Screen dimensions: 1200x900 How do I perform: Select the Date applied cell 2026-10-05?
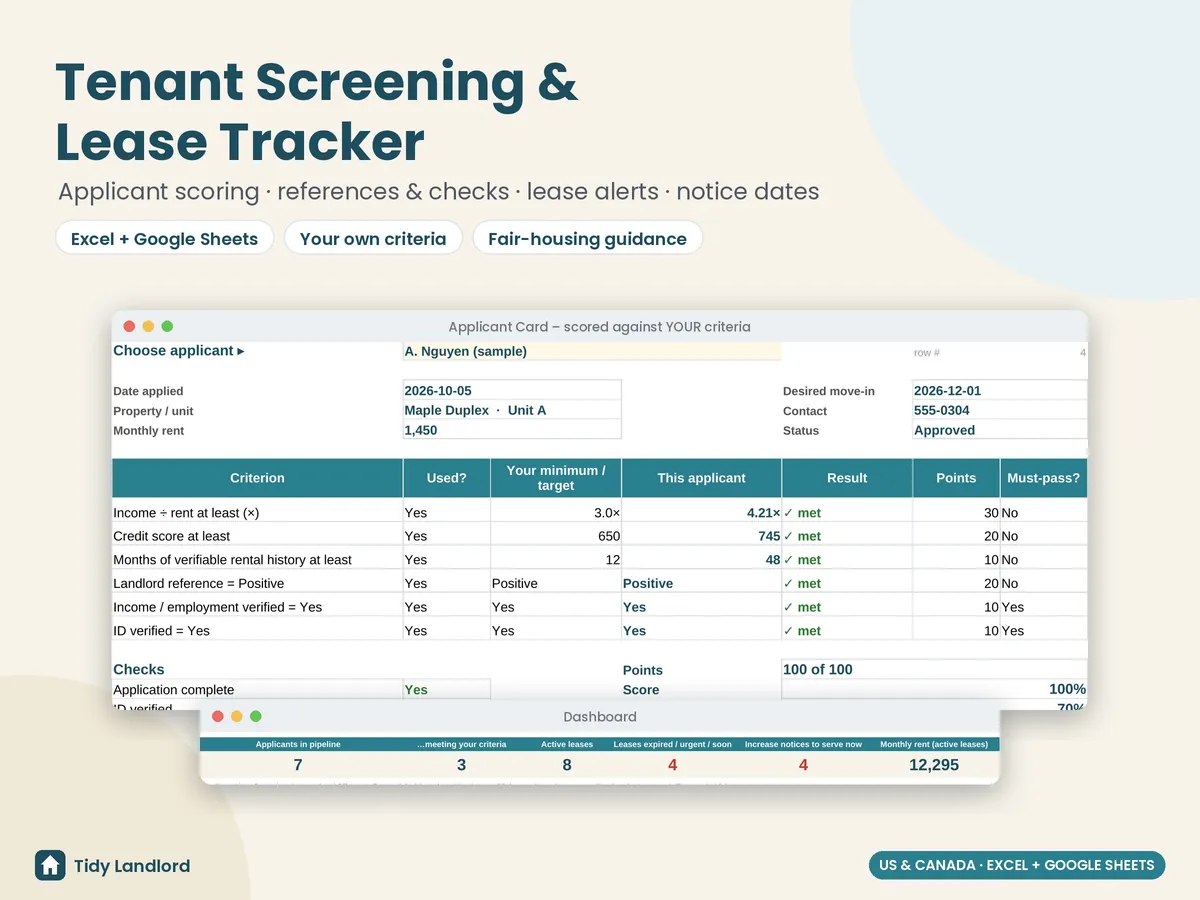(512, 390)
